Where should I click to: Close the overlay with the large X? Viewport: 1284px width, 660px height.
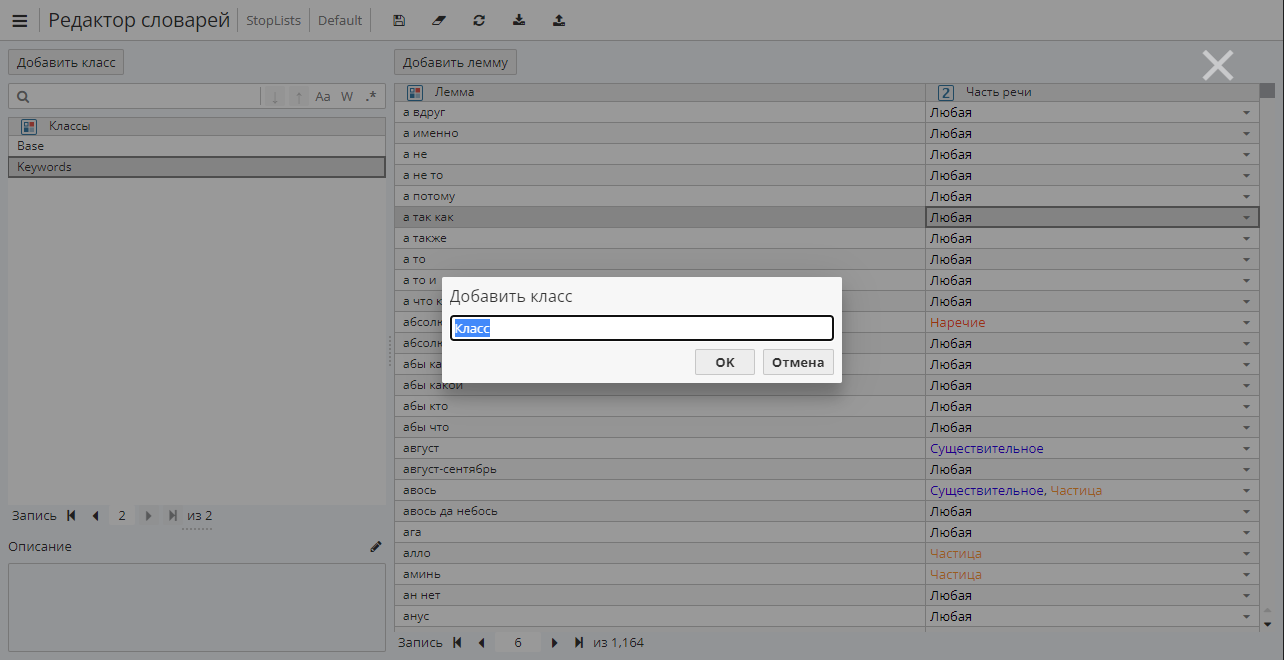click(1217, 65)
